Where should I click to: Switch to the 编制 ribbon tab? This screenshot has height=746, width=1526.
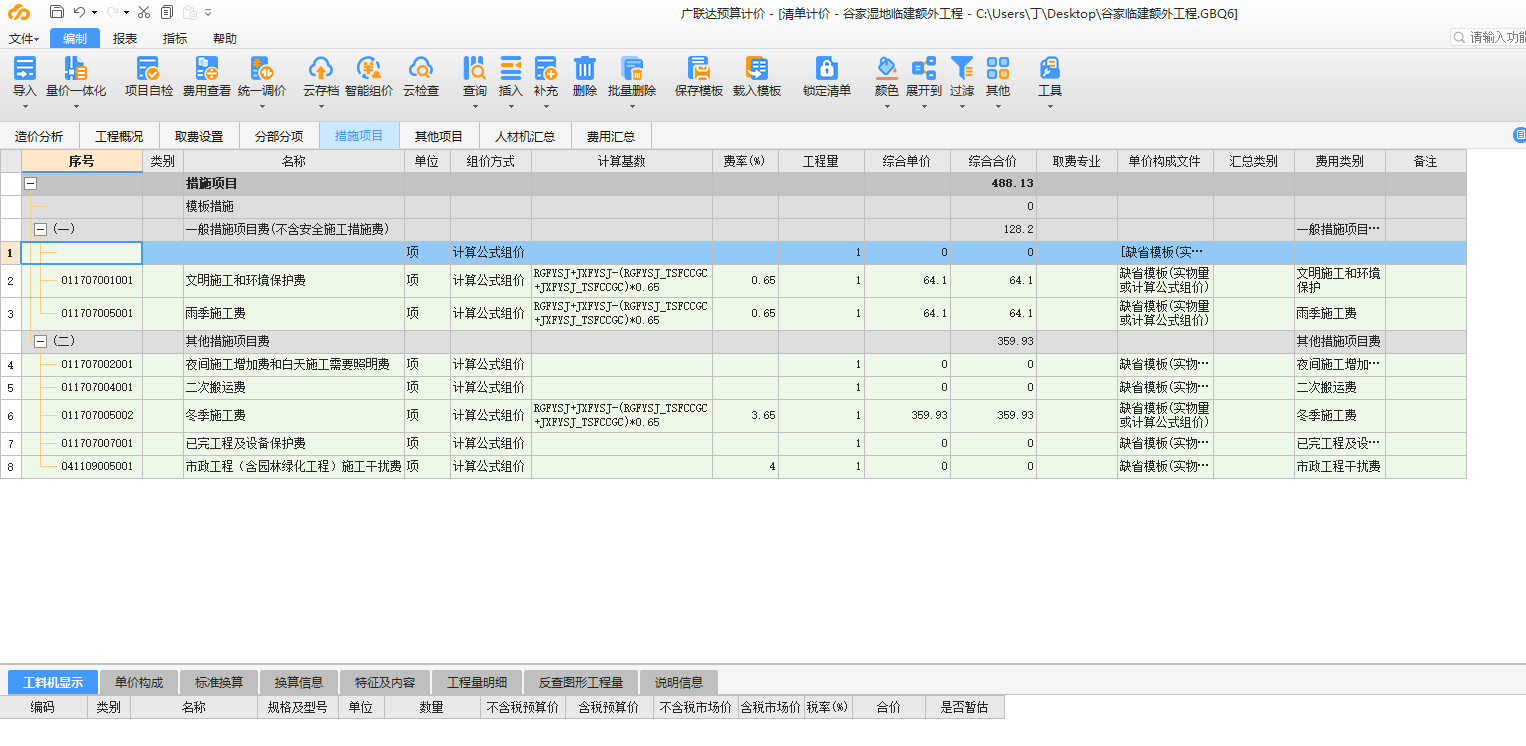pos(75,39)
